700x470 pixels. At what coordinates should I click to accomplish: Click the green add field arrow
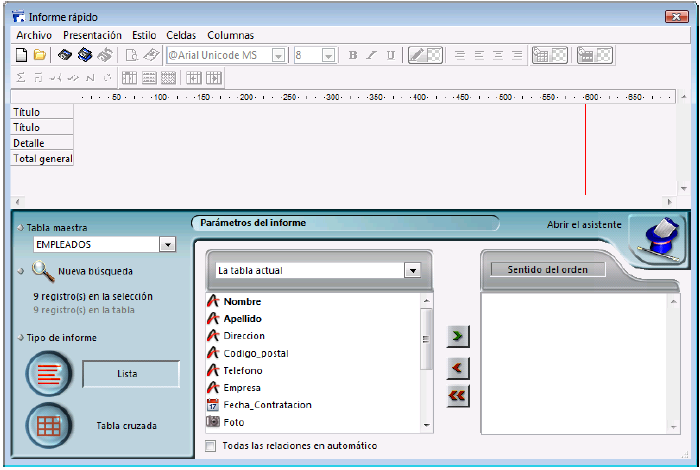point(457,337)
